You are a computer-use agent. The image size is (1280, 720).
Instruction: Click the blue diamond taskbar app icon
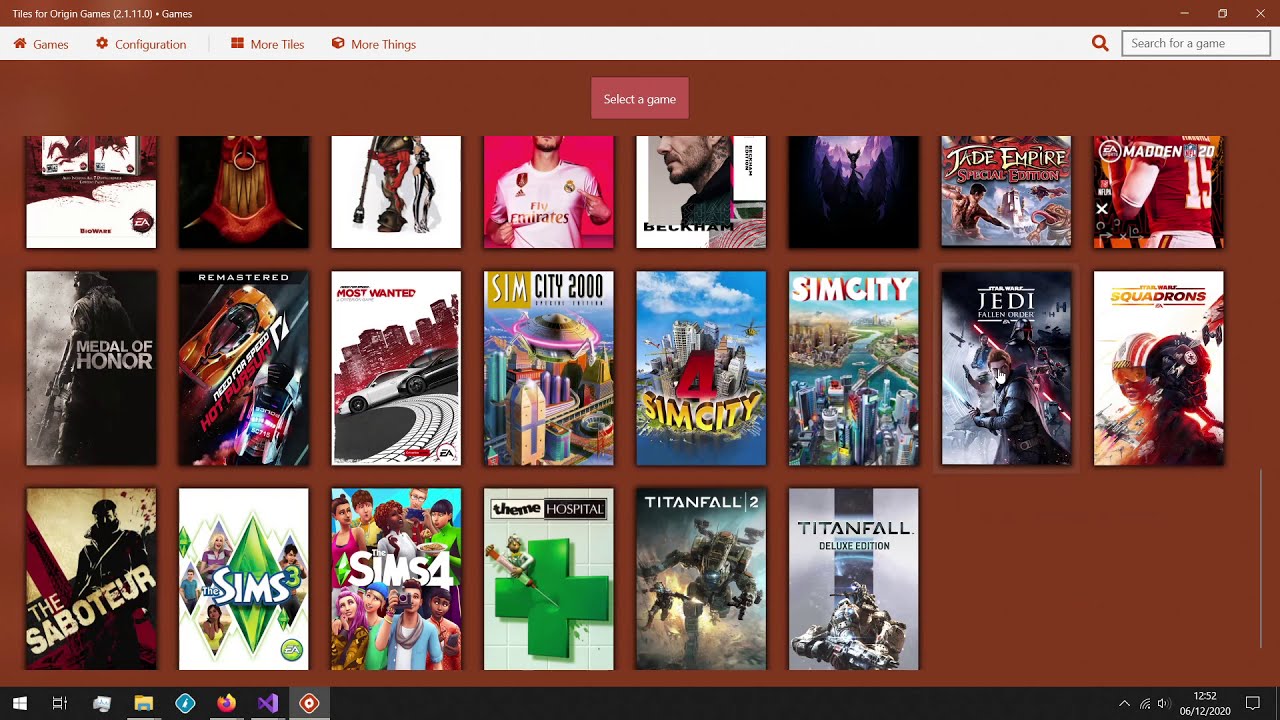[x=185, y=703]
